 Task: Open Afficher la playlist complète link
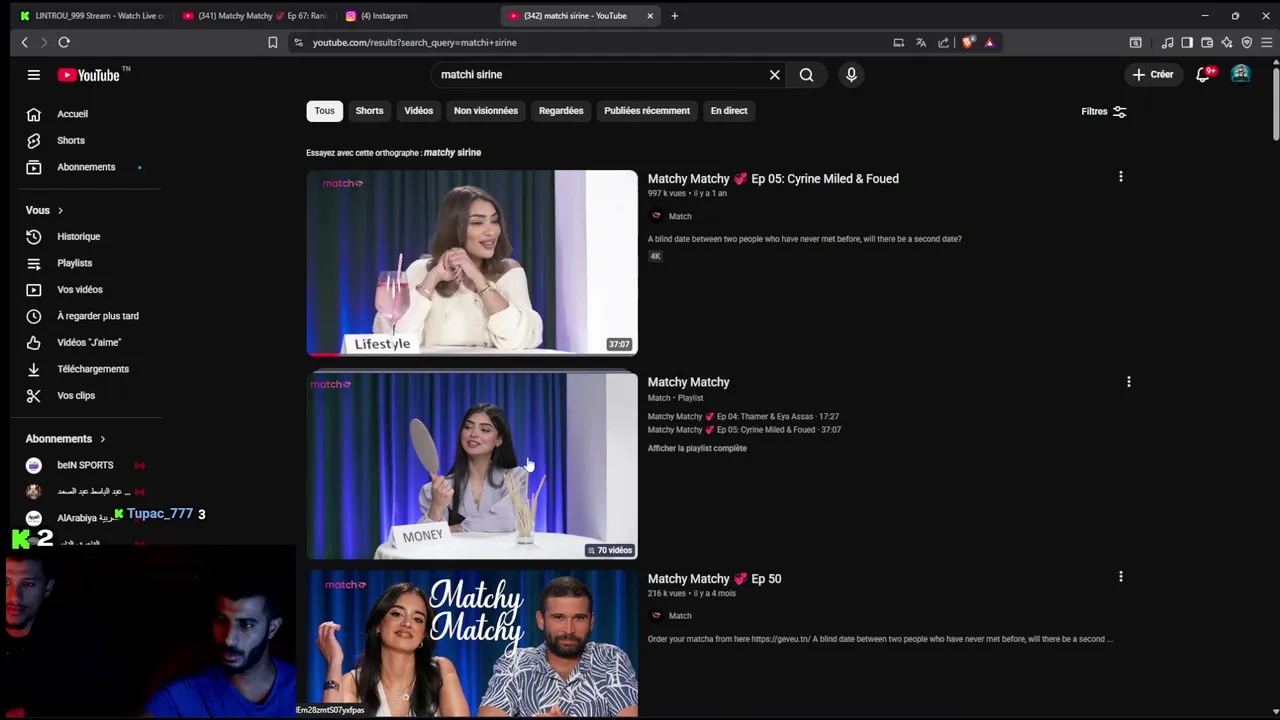point(697,449)
